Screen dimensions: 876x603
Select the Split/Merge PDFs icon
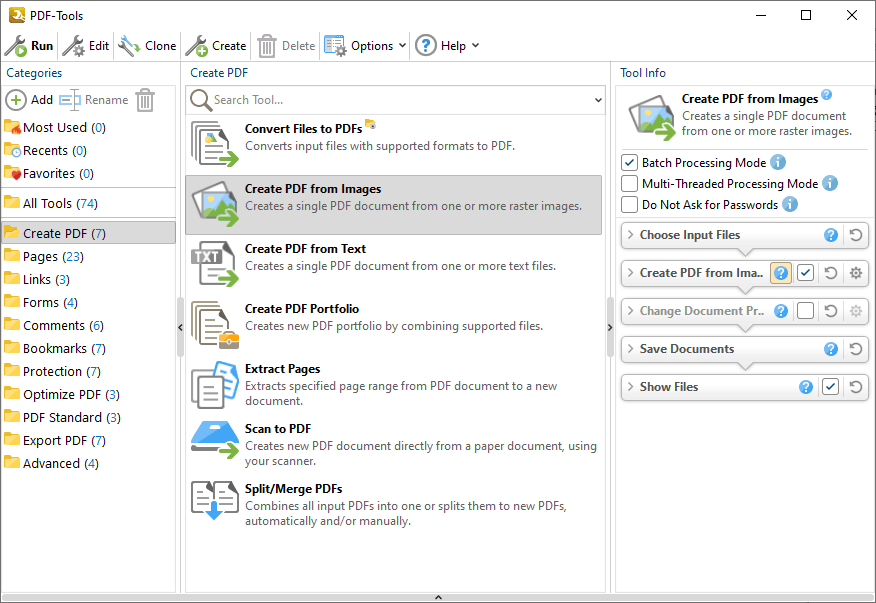[215, 500]
